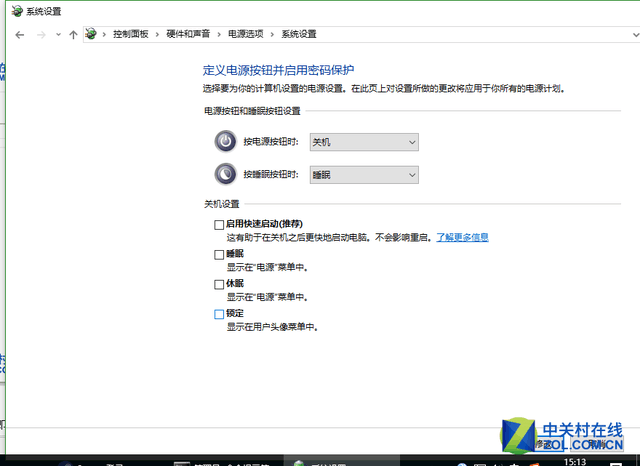Open recent locations chevron next to Forward arrow
This screenshot has width=640, height=466.
pos(58,34)
